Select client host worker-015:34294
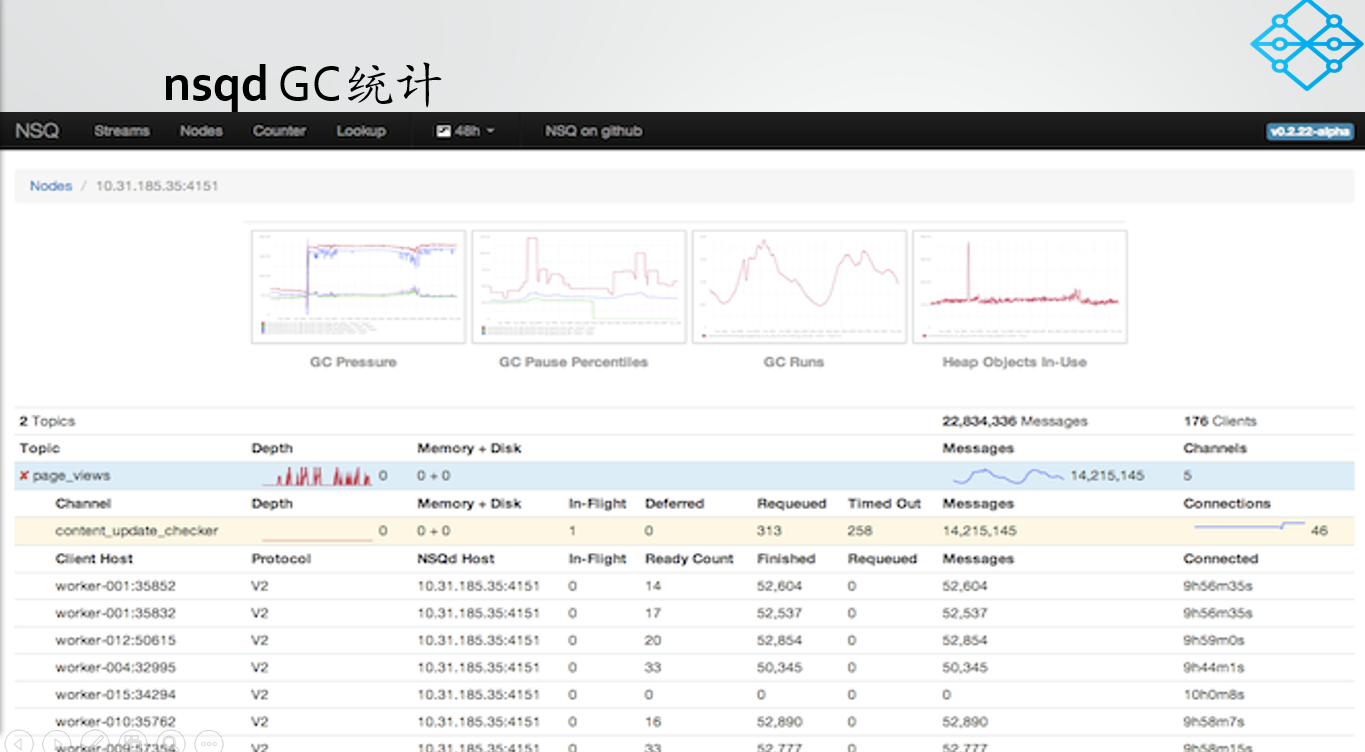This screenshot has width=1365, height=752. click(x=115, y=694)
